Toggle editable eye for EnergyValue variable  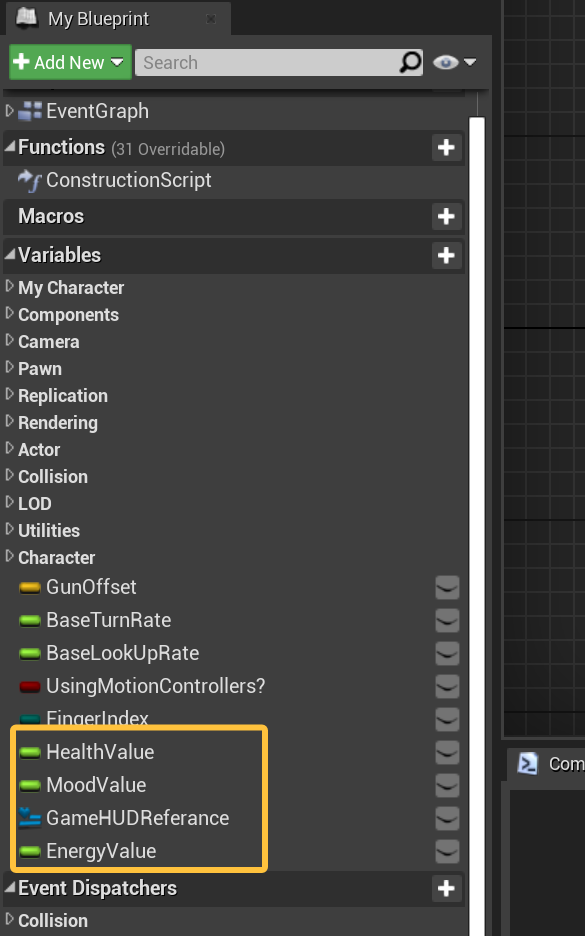point(447,852)
